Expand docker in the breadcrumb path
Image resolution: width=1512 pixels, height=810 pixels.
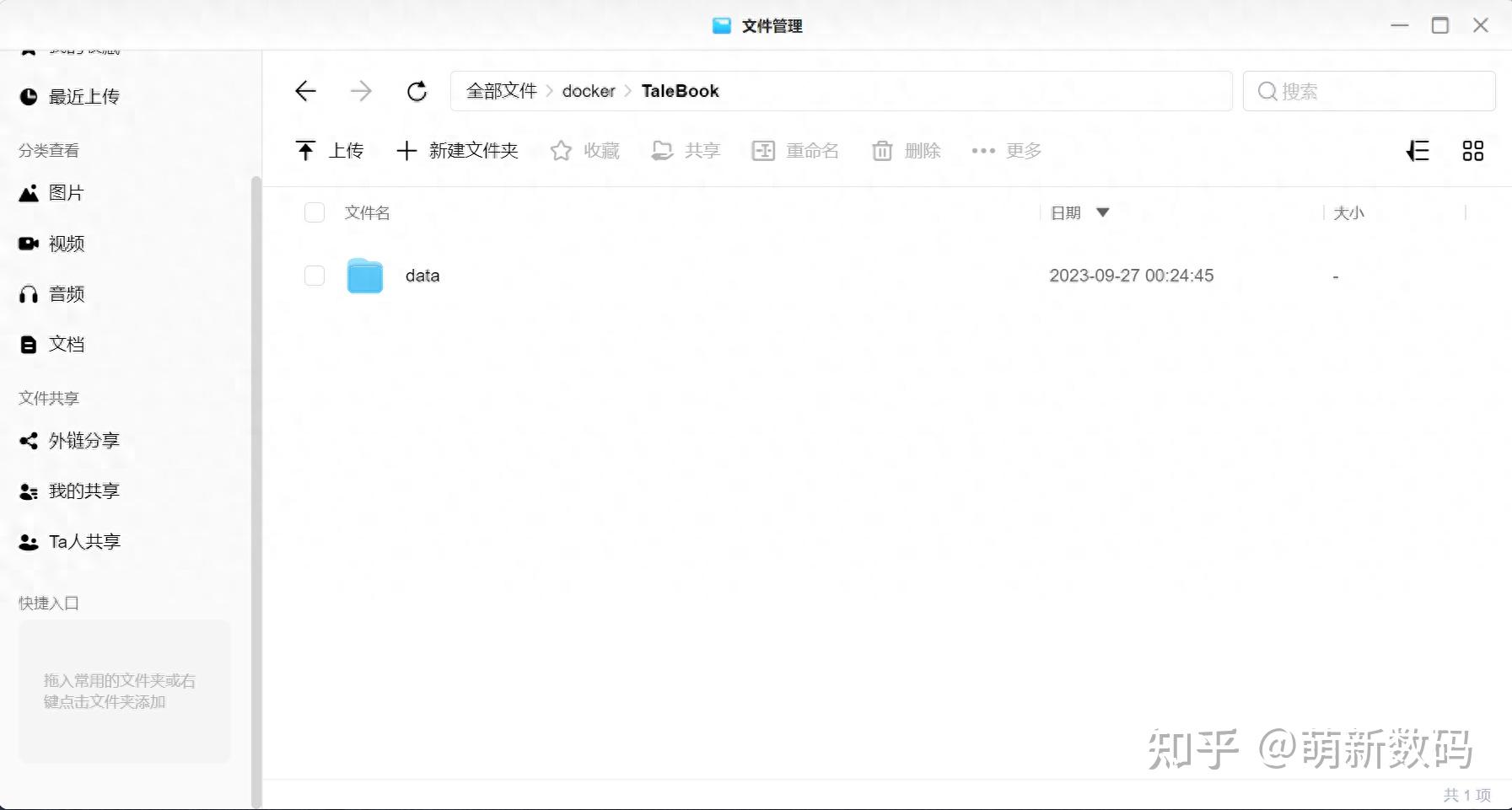click(589, 91)
